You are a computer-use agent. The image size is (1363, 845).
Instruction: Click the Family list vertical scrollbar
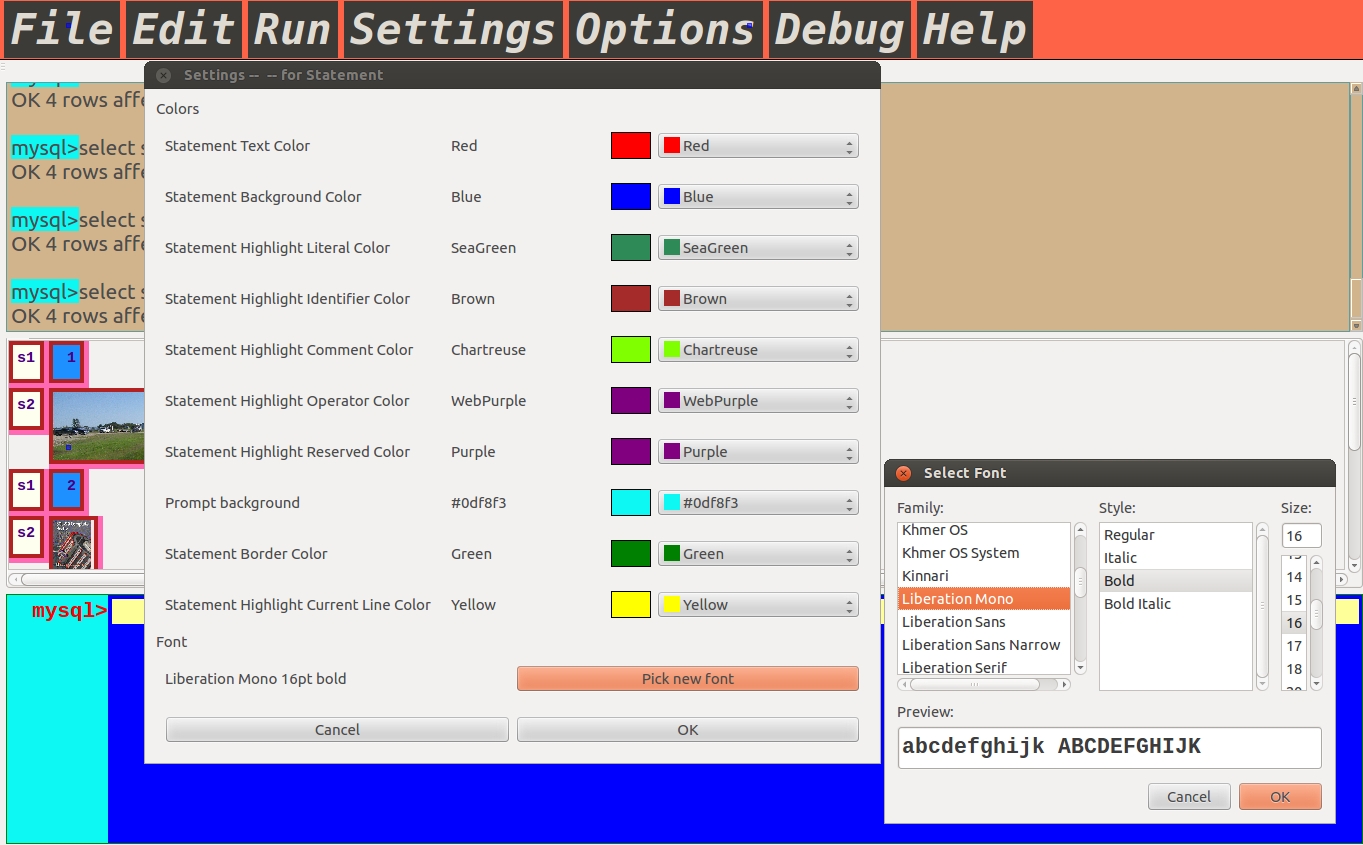tap(1080, 598)
